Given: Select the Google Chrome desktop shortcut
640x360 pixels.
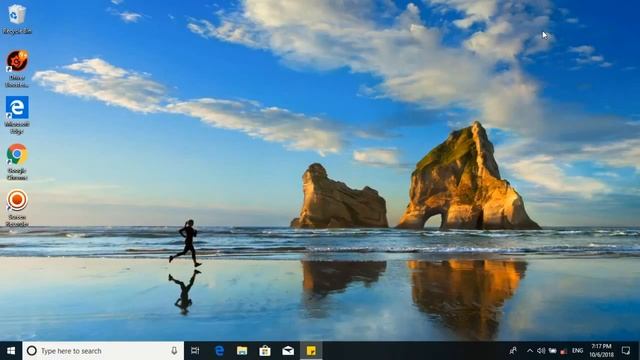Looking at the screenshot, I should tap(17, 162).
